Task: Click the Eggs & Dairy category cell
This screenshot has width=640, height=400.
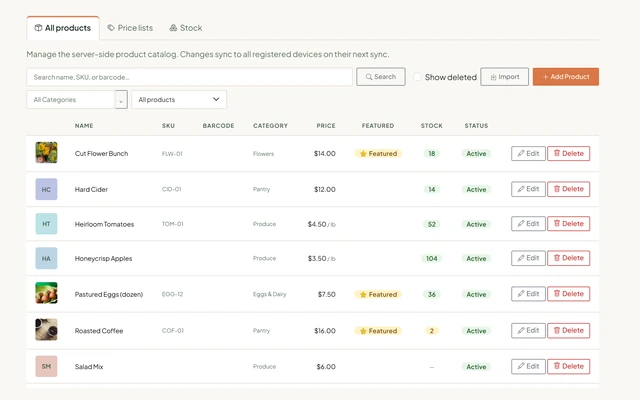Action: point(269,294)
